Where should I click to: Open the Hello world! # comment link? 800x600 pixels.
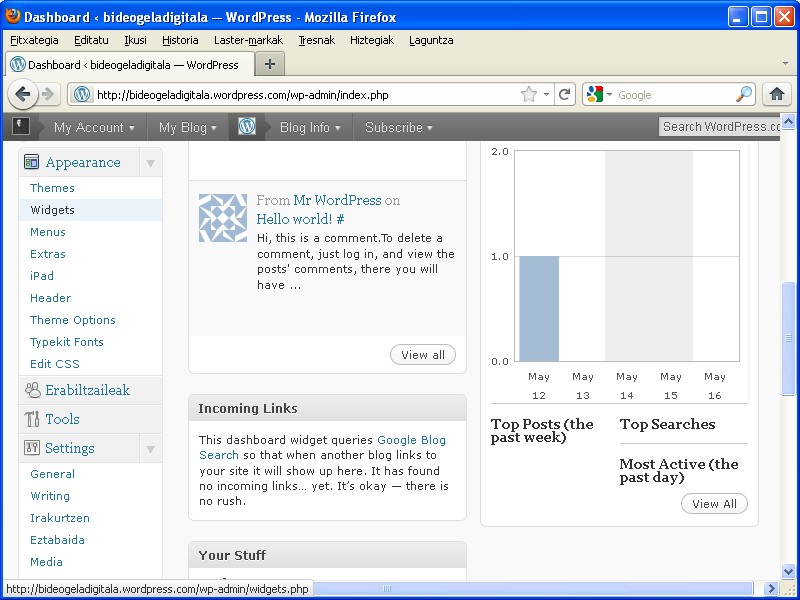click(x=301, y=219)
